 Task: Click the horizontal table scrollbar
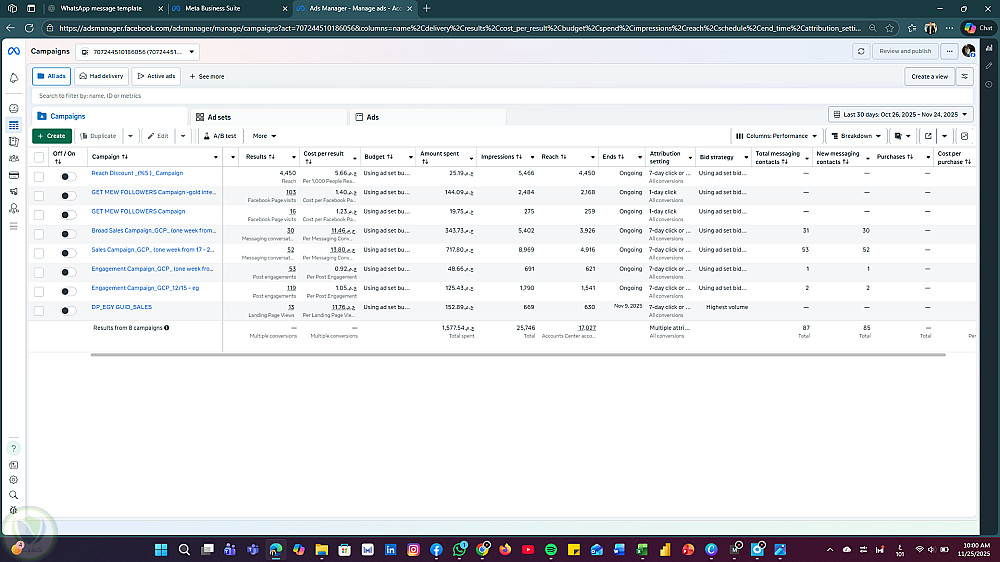[x=518, y=355]
